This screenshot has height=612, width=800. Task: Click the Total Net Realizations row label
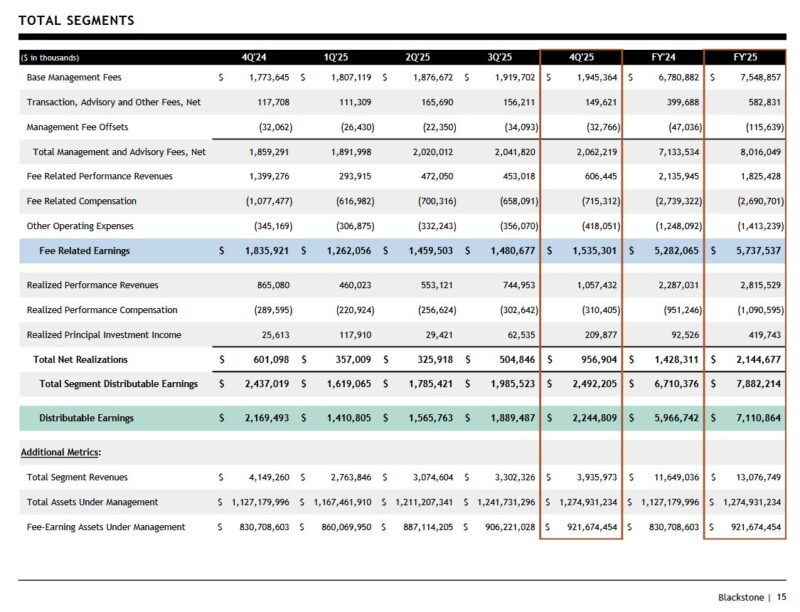[x=80, y=358]
